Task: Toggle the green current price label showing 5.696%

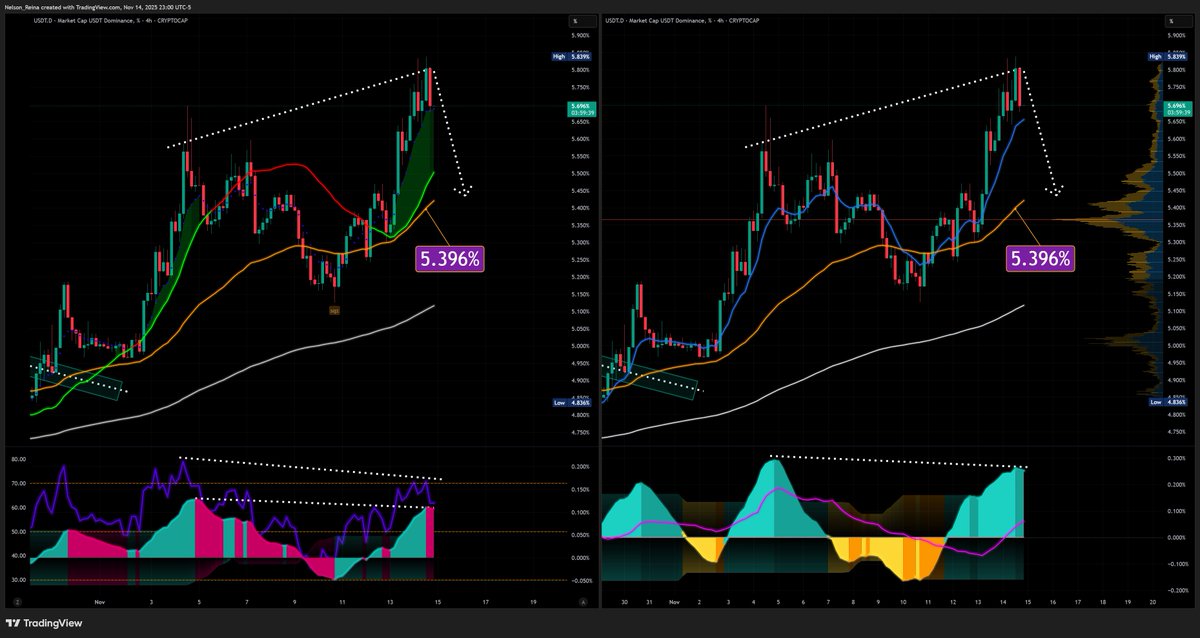Action: [x=582, y=104]
